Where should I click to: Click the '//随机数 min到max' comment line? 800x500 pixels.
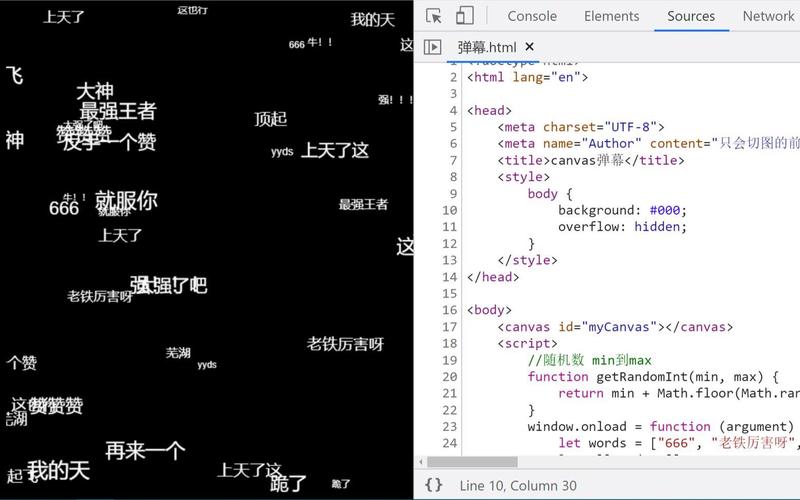pos(589,360)
